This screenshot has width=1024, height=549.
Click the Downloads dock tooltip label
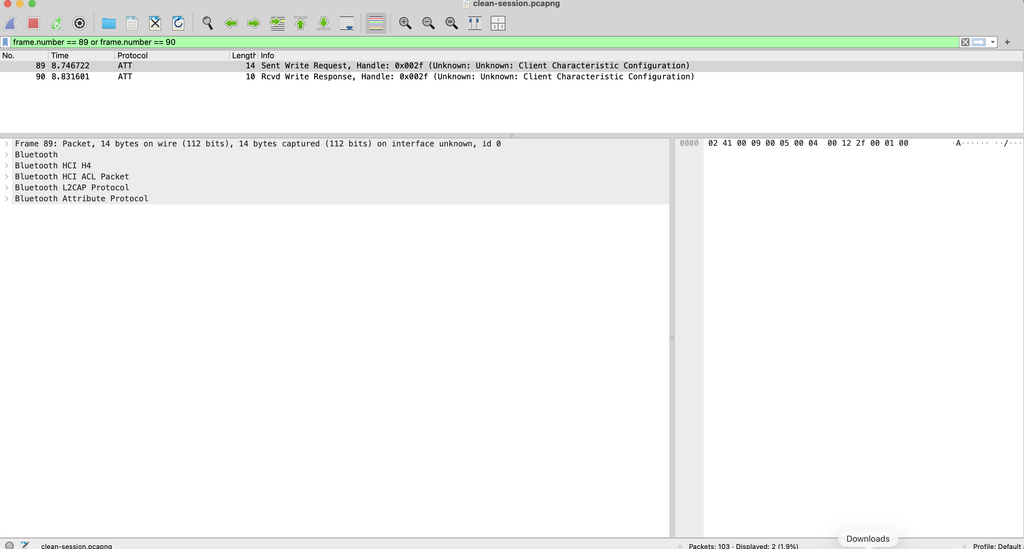coord(868,539)
